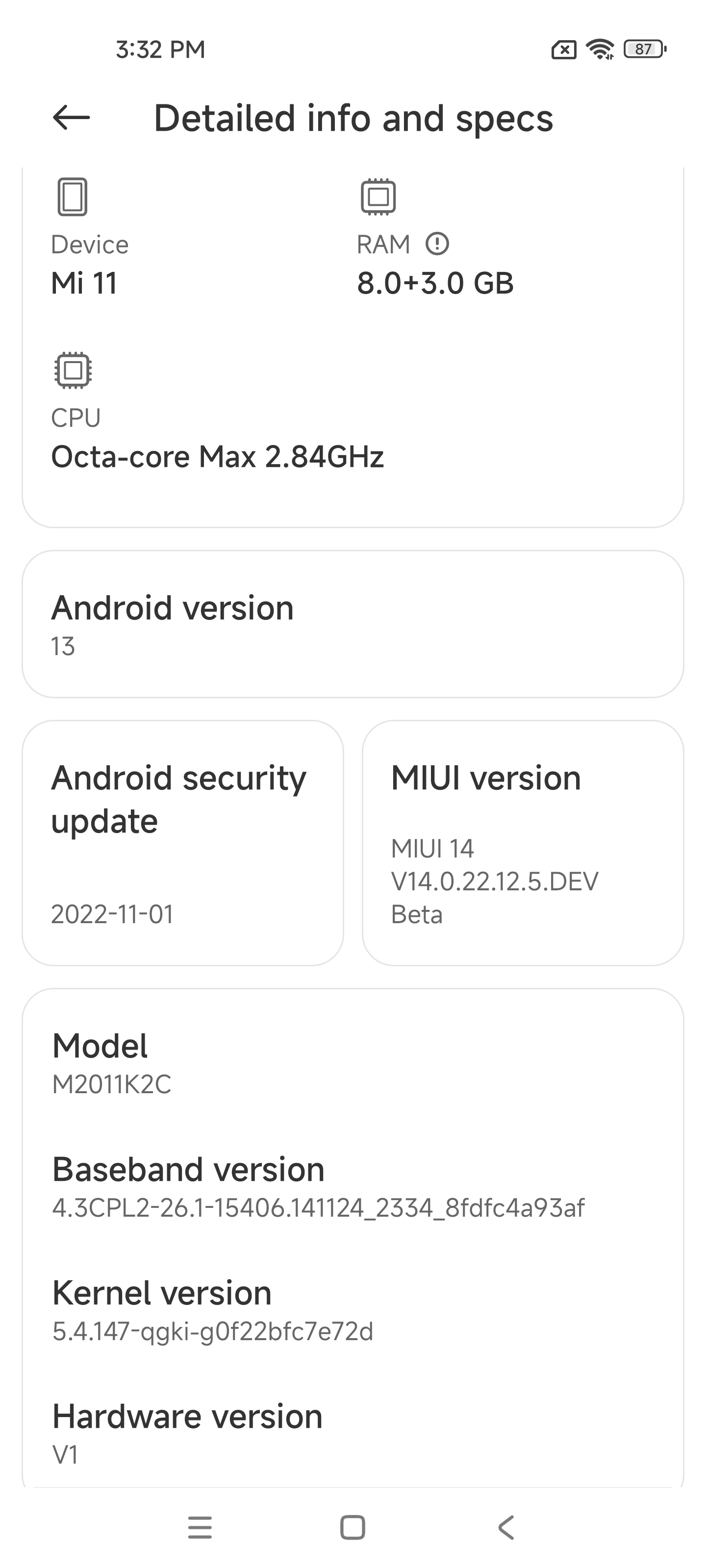Viewport: 706px width, 1568px height.
Task: Tap the battery level indicator
Action: [x=645, y=49]
